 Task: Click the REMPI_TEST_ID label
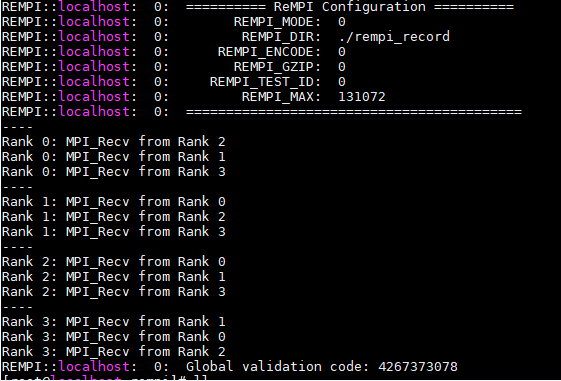[x=265, y=82]
